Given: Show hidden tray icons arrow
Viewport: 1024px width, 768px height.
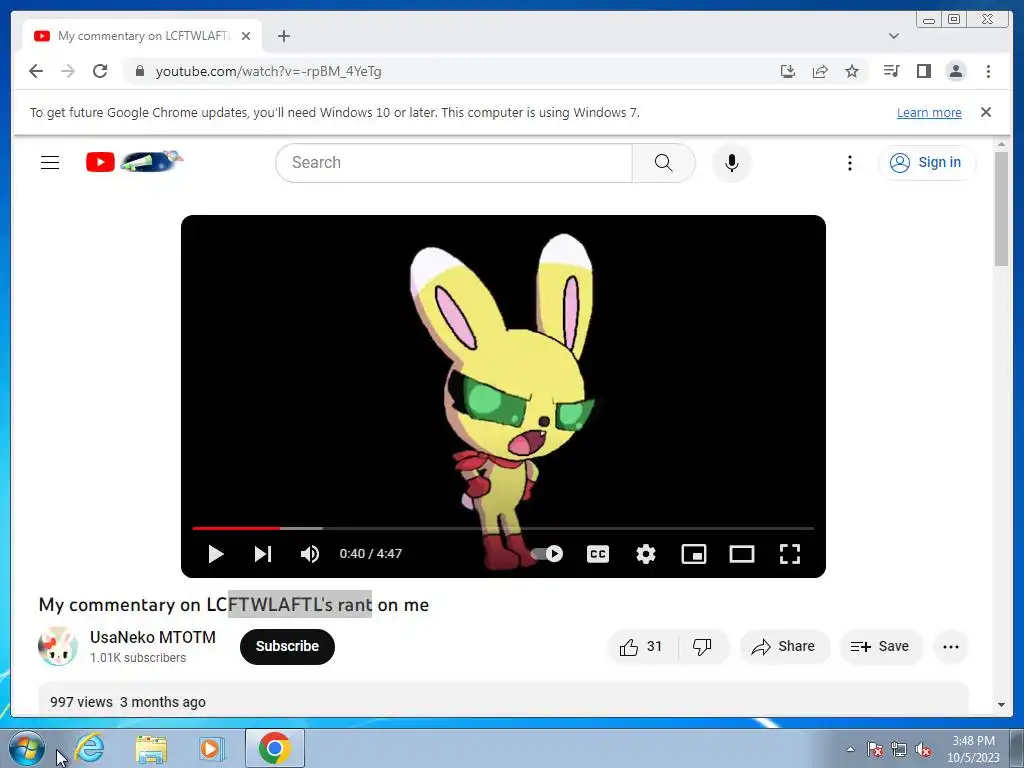Looking at the screenshot, I should pos(850,749).
